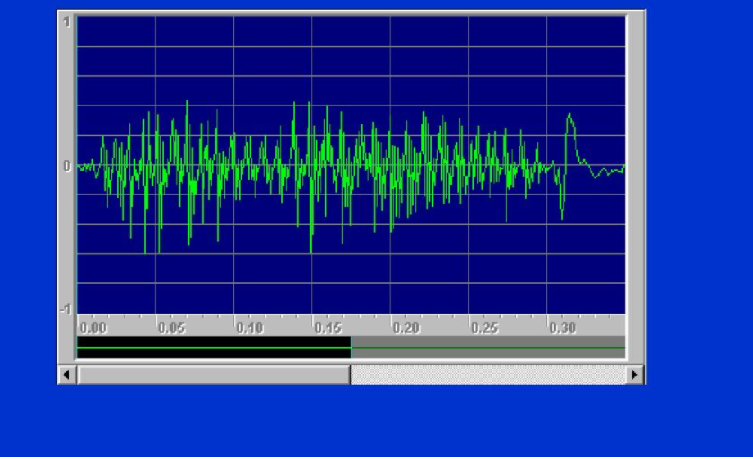753x459 pixels.
Task: Click the 0.25 time axis label
Action: tap(485, 328)
